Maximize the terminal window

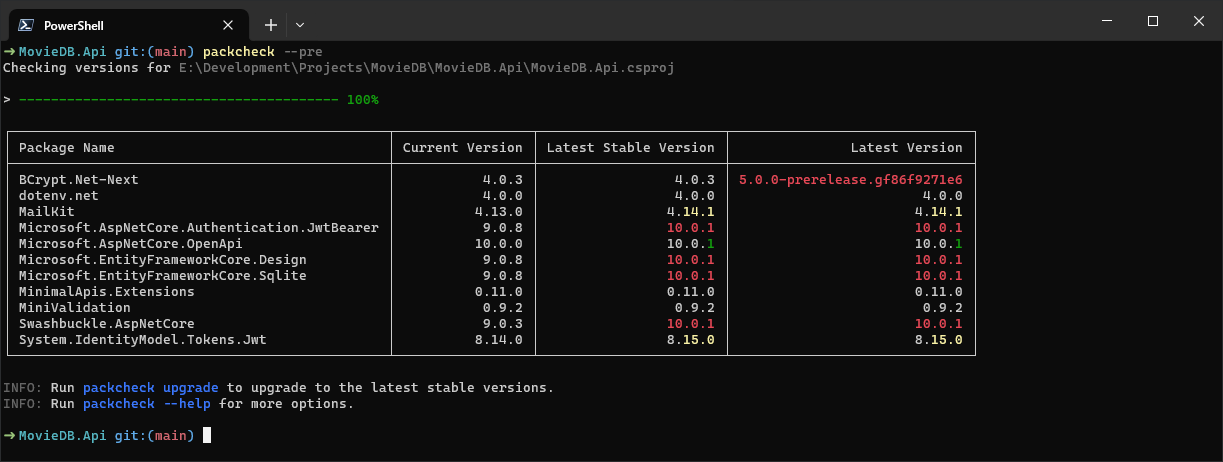[x=1153, y=21]
